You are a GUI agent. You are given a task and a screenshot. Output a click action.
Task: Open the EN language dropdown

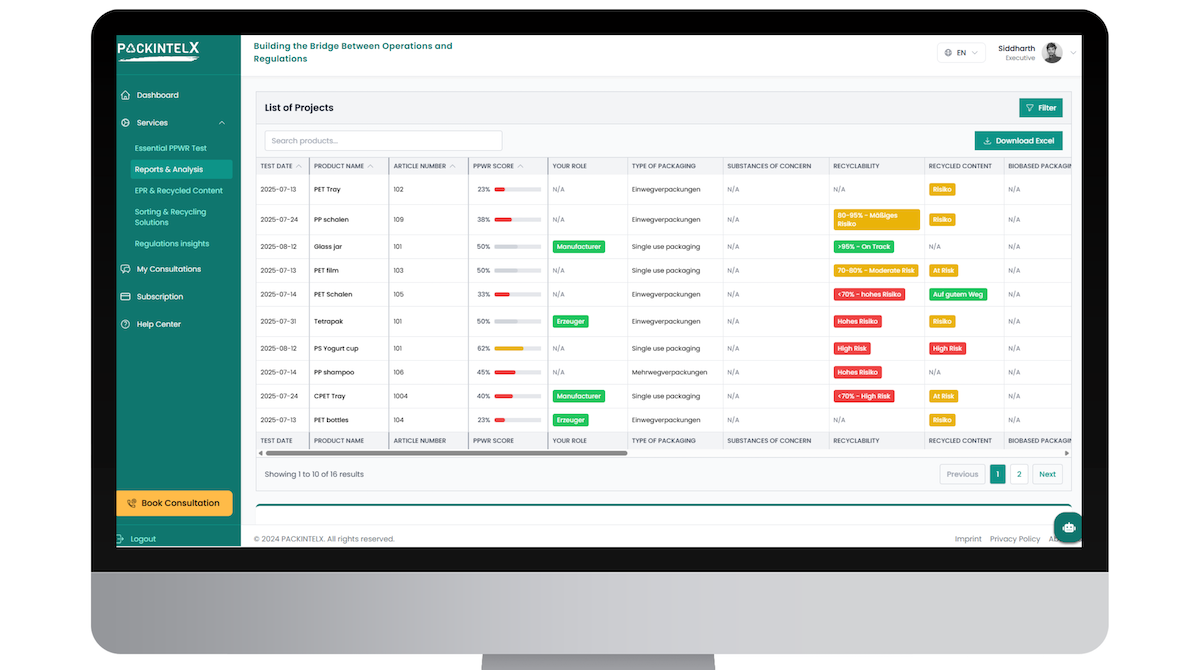[961, 53]
